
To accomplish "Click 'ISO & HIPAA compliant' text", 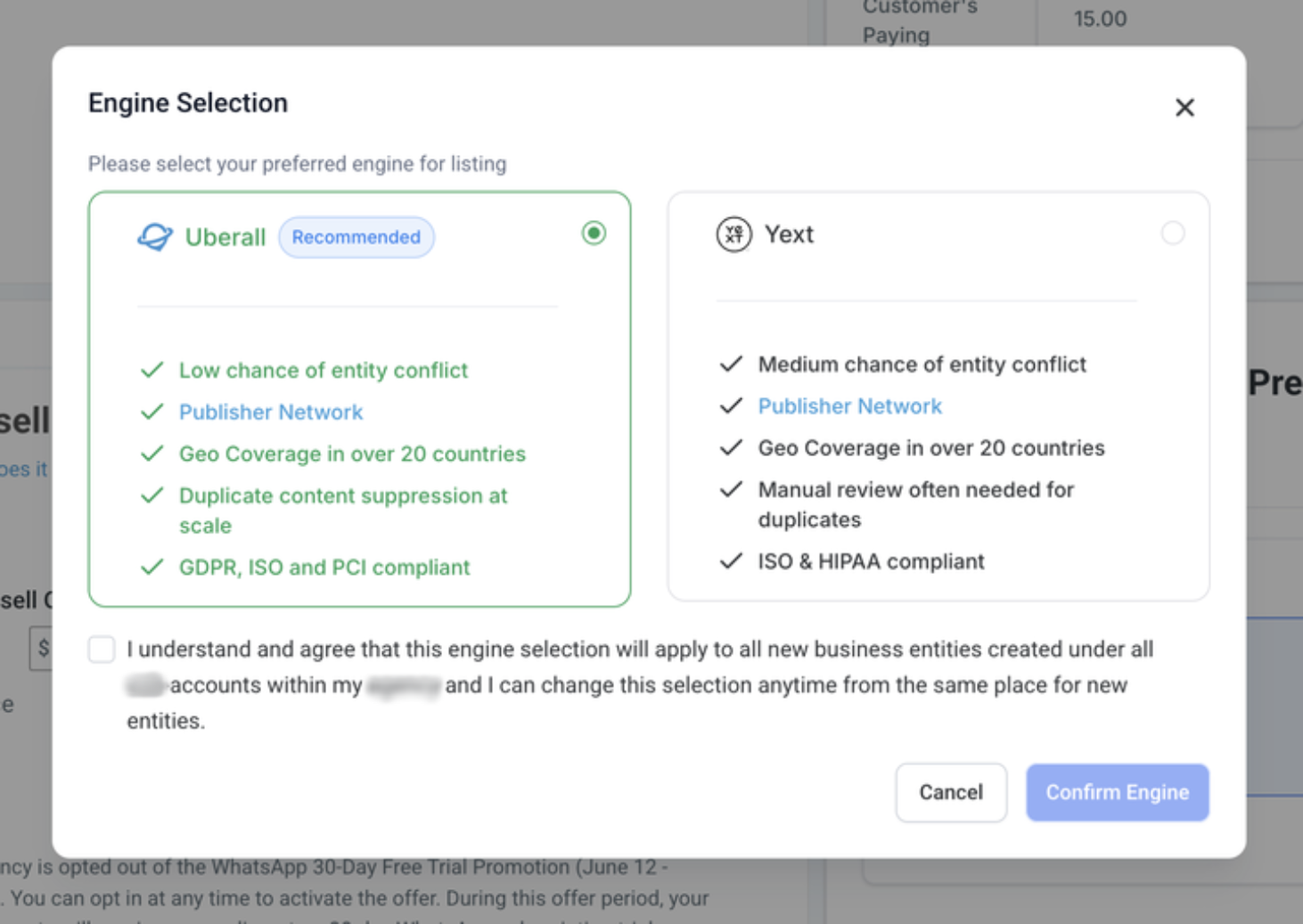I will [x=871, y=561].
